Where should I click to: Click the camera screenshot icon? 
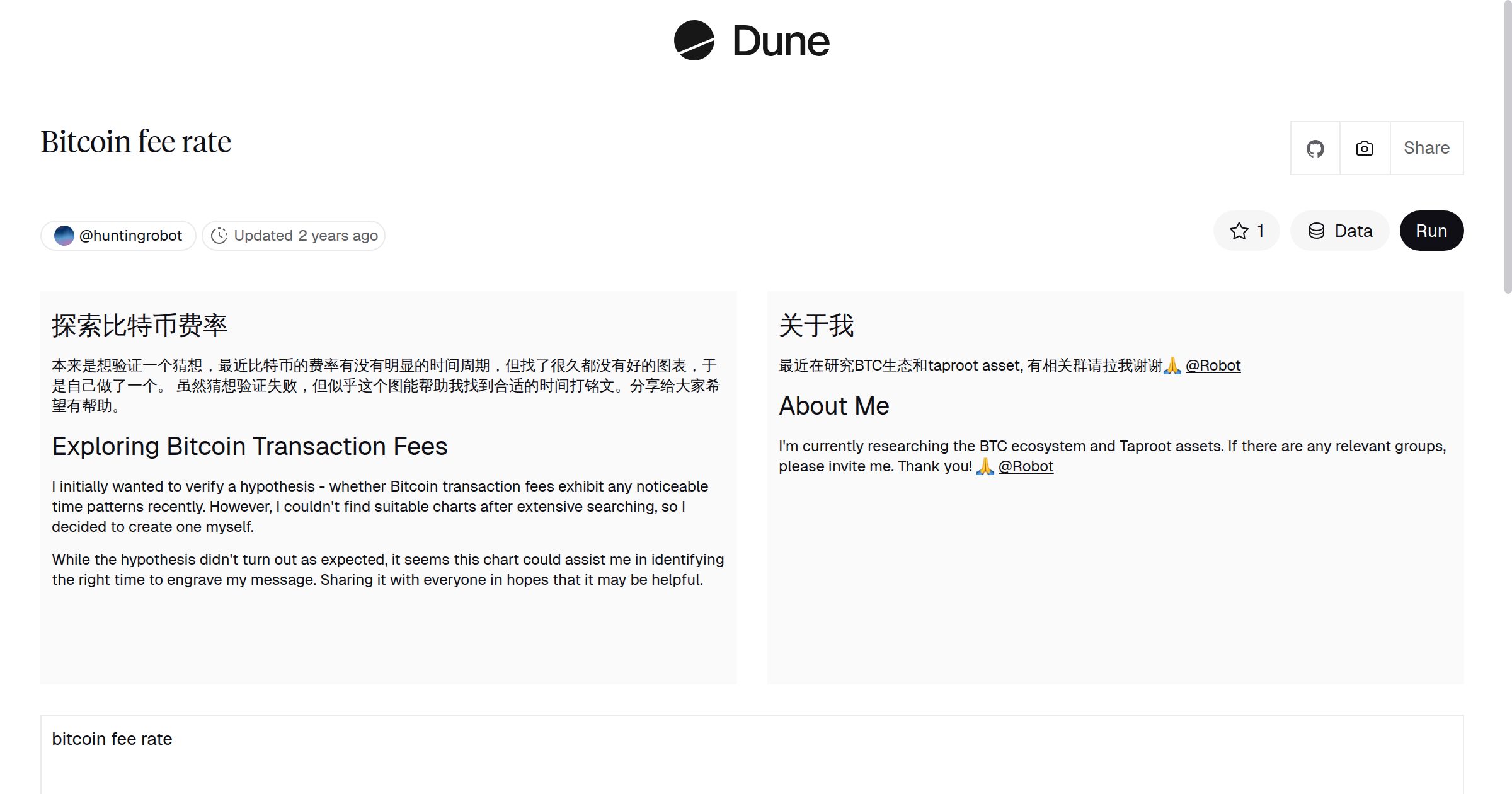click(x=1363, y=148)
